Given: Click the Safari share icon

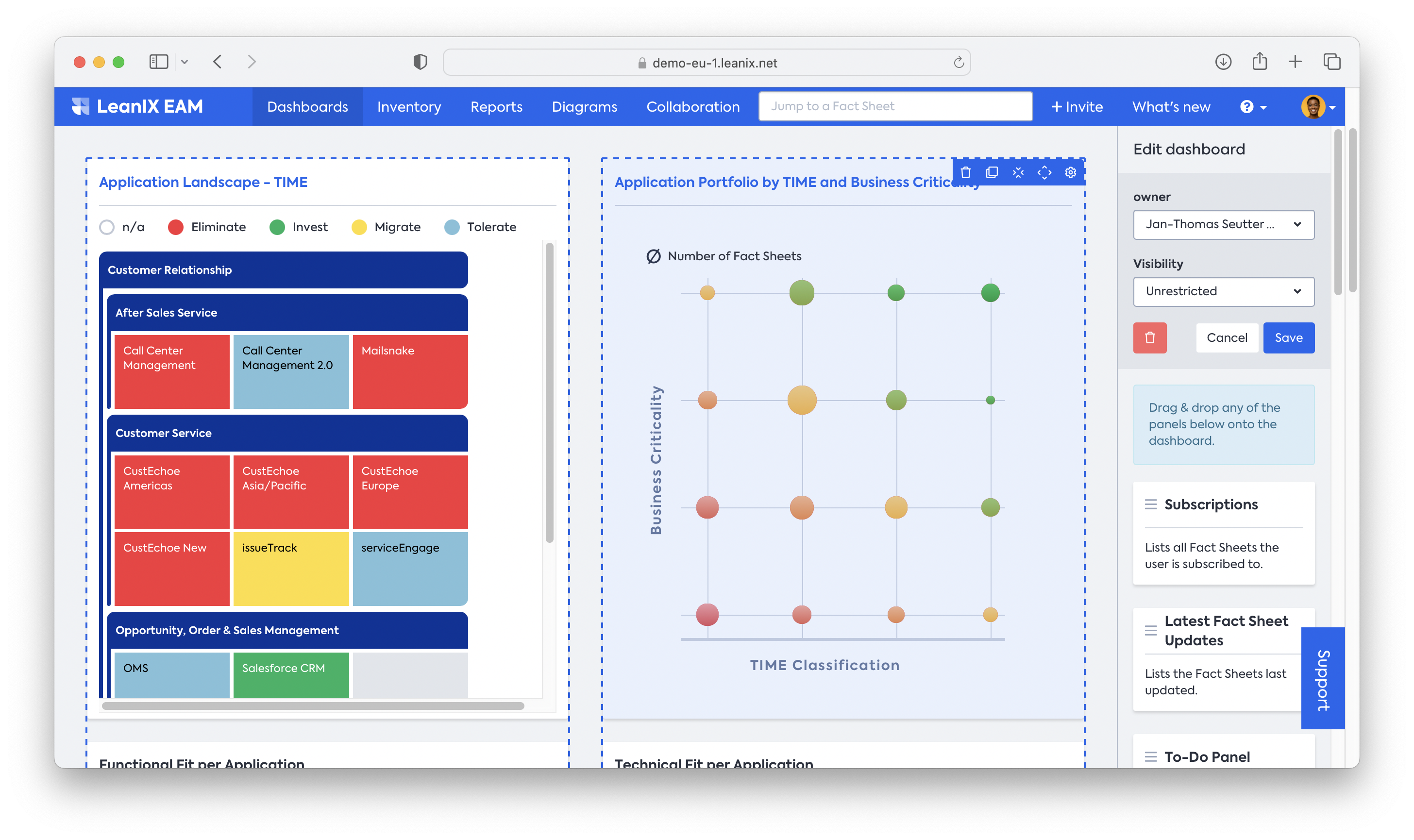Looking at the screenshot, I should tap(1260, 62).
